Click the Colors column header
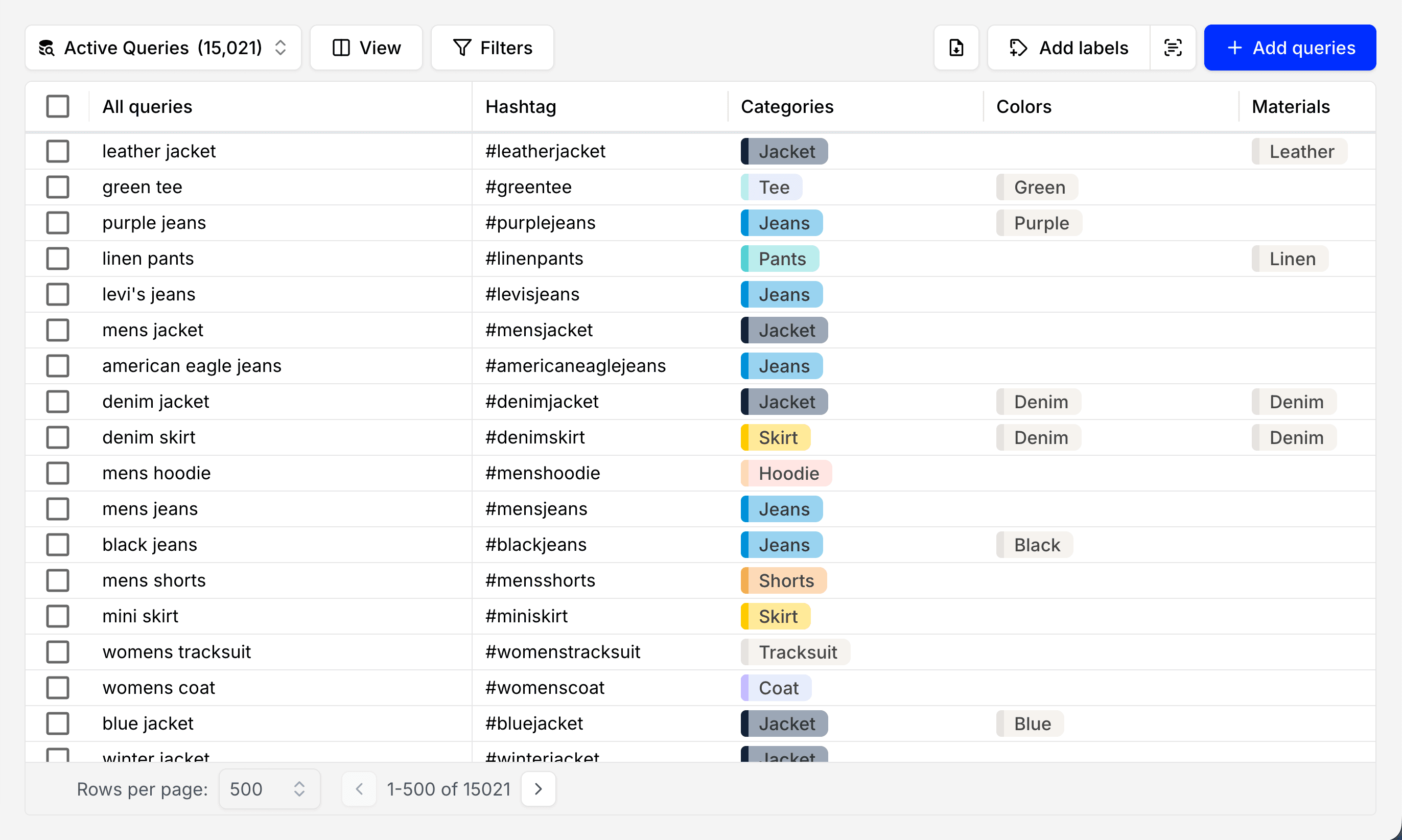The image size is (1402, 840). coord(1023,106)
